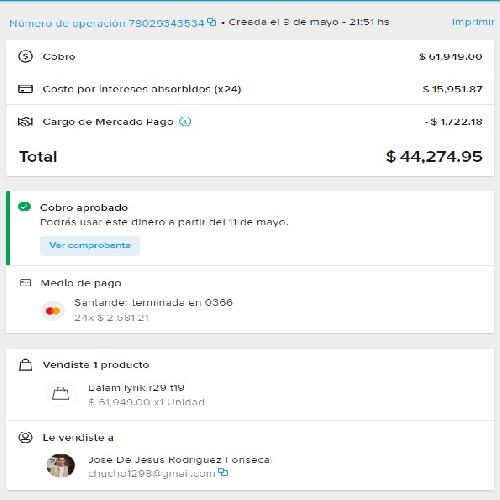Open info tooltip icon for Cargo de Mercado Pago
This screenshot has height=500, width=500.
point(185,122)
